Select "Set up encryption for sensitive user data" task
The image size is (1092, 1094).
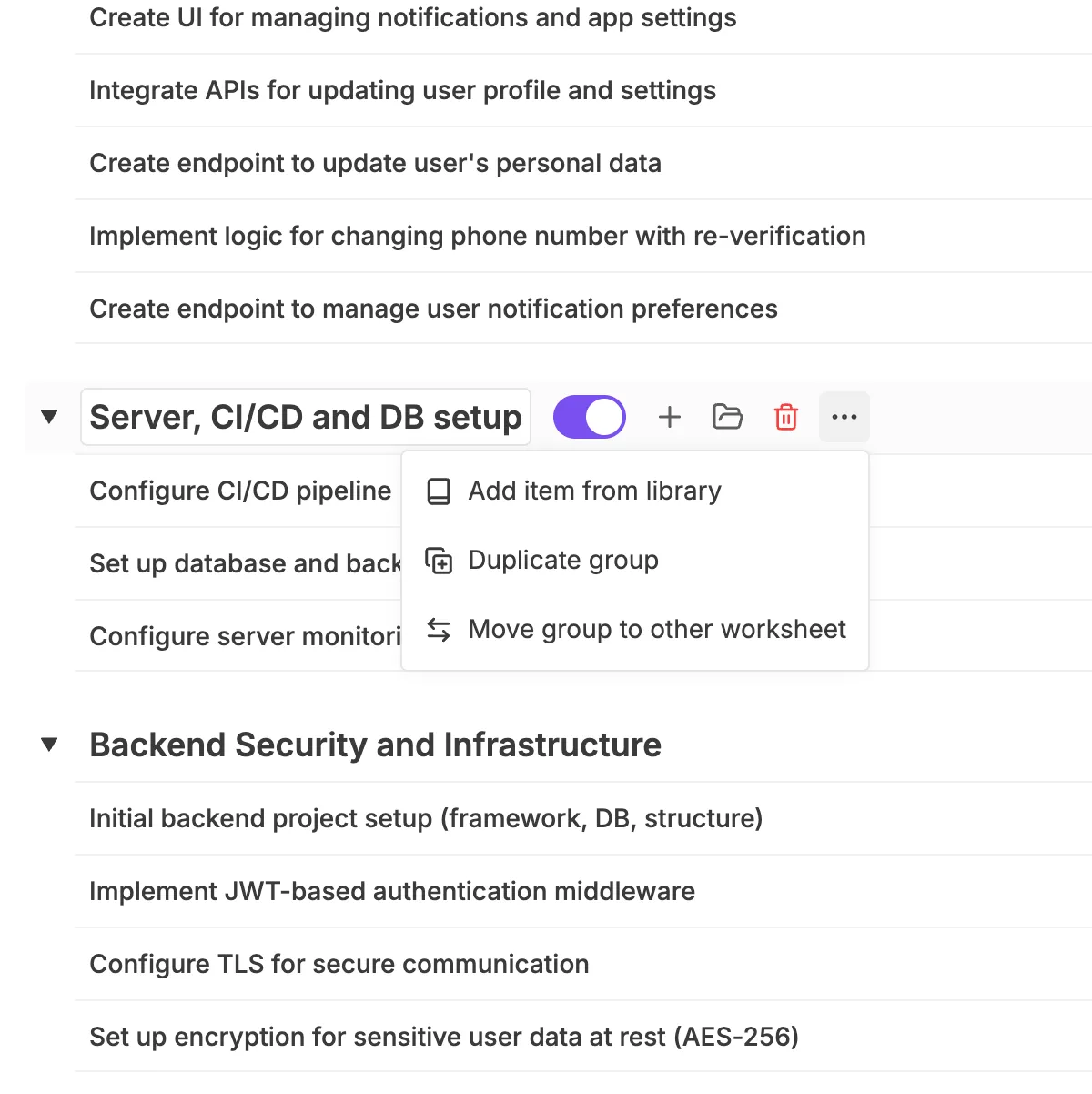(444, 1037)
